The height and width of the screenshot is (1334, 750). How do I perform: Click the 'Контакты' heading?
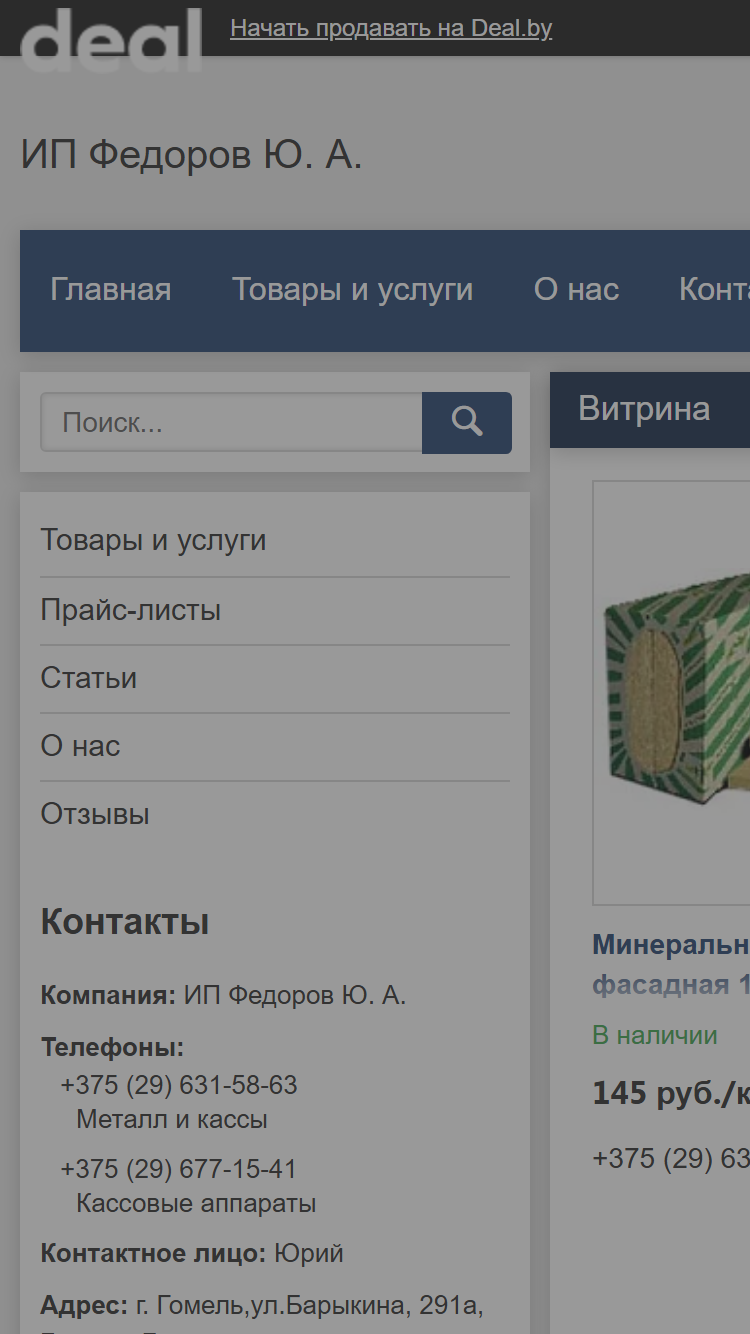pos(125,922)
